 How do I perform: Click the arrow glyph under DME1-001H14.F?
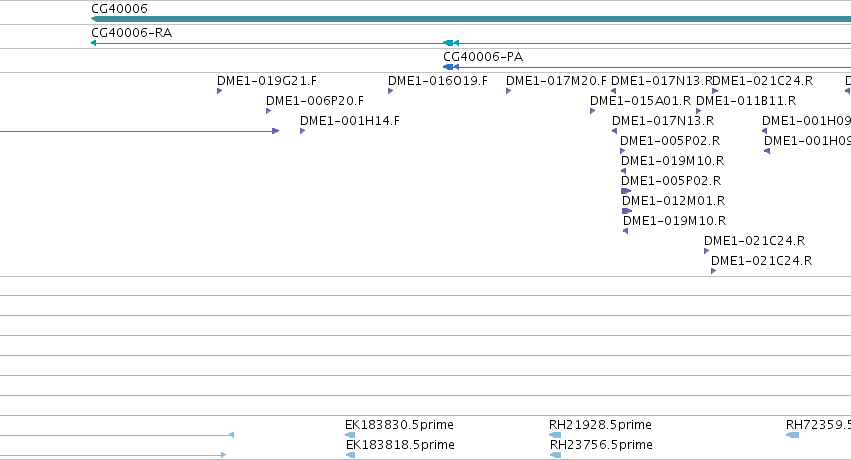302,131
